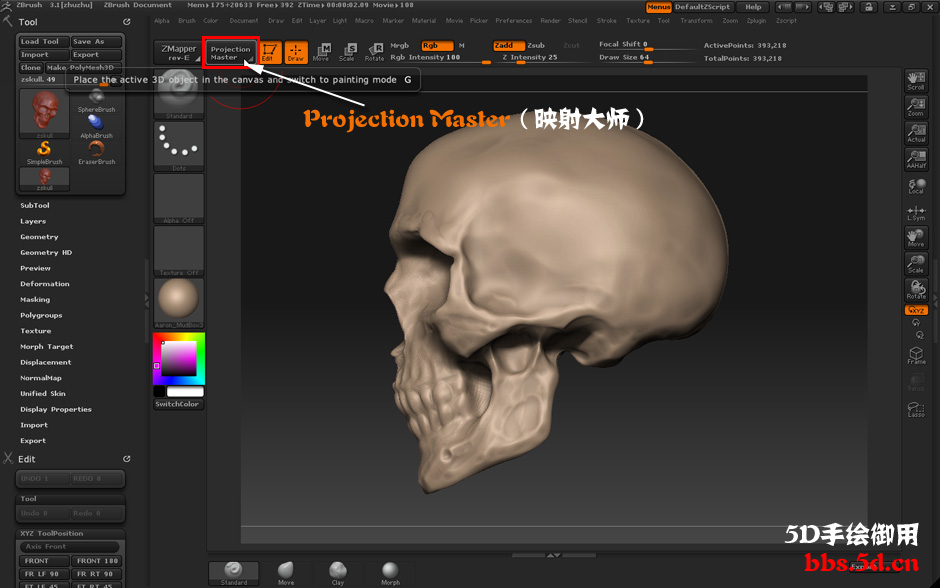940x588 pixels.
Task: Toggle the M material mode
Action: pos(462,46)
